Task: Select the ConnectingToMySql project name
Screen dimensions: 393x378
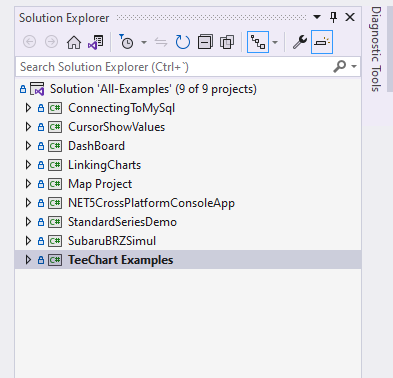Action: pyautogui.click(x=121, y=108)
